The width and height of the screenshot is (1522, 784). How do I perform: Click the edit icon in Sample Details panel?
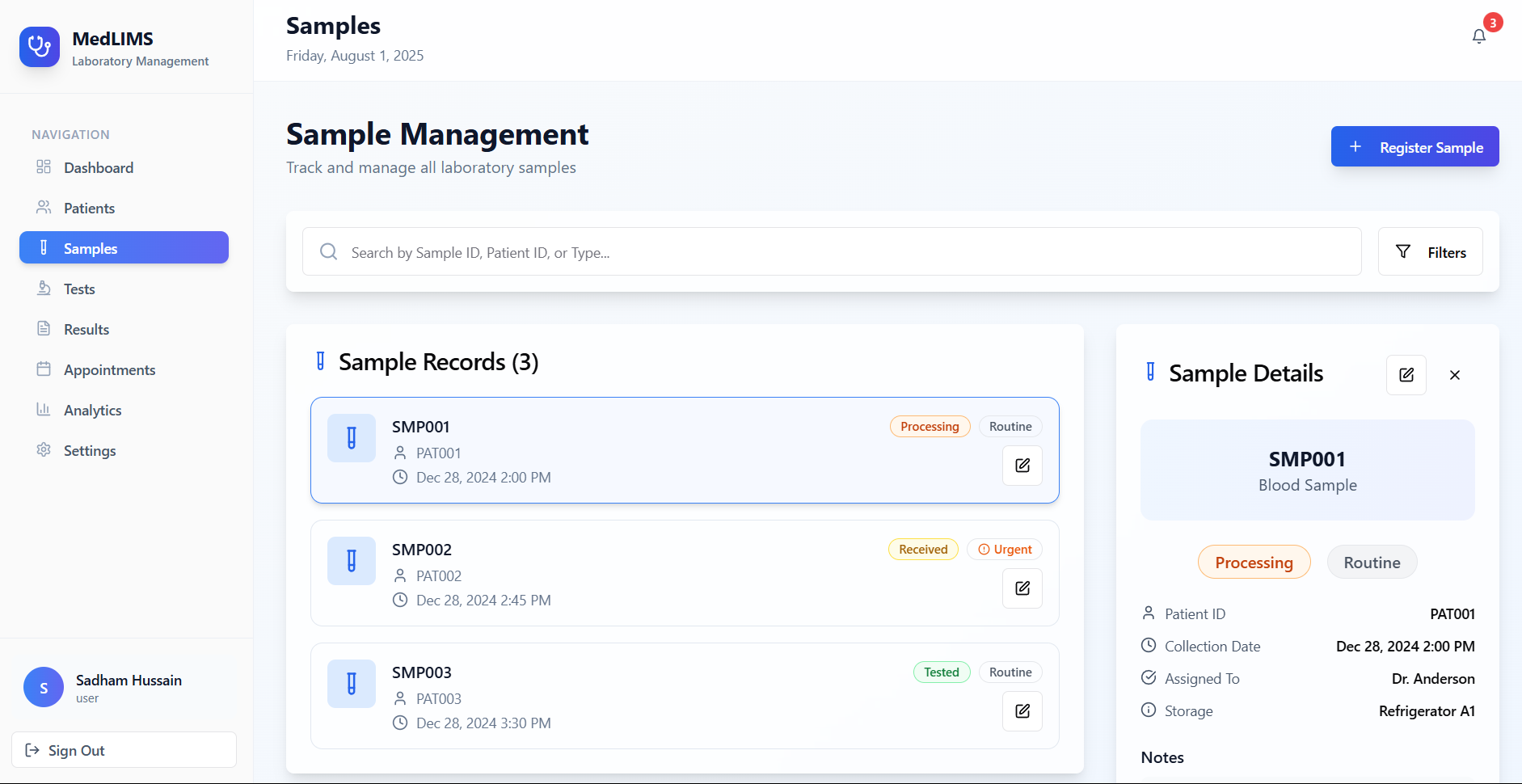(1406, 375)
